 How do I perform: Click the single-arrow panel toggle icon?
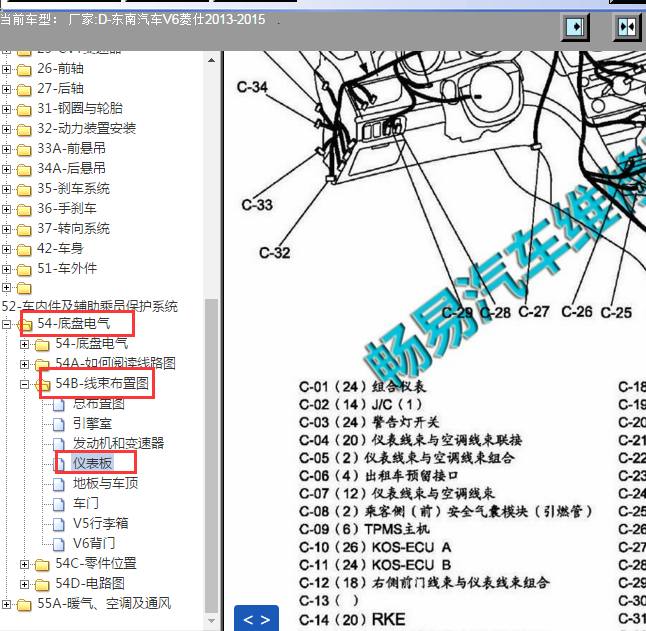(x=575, y=27)
